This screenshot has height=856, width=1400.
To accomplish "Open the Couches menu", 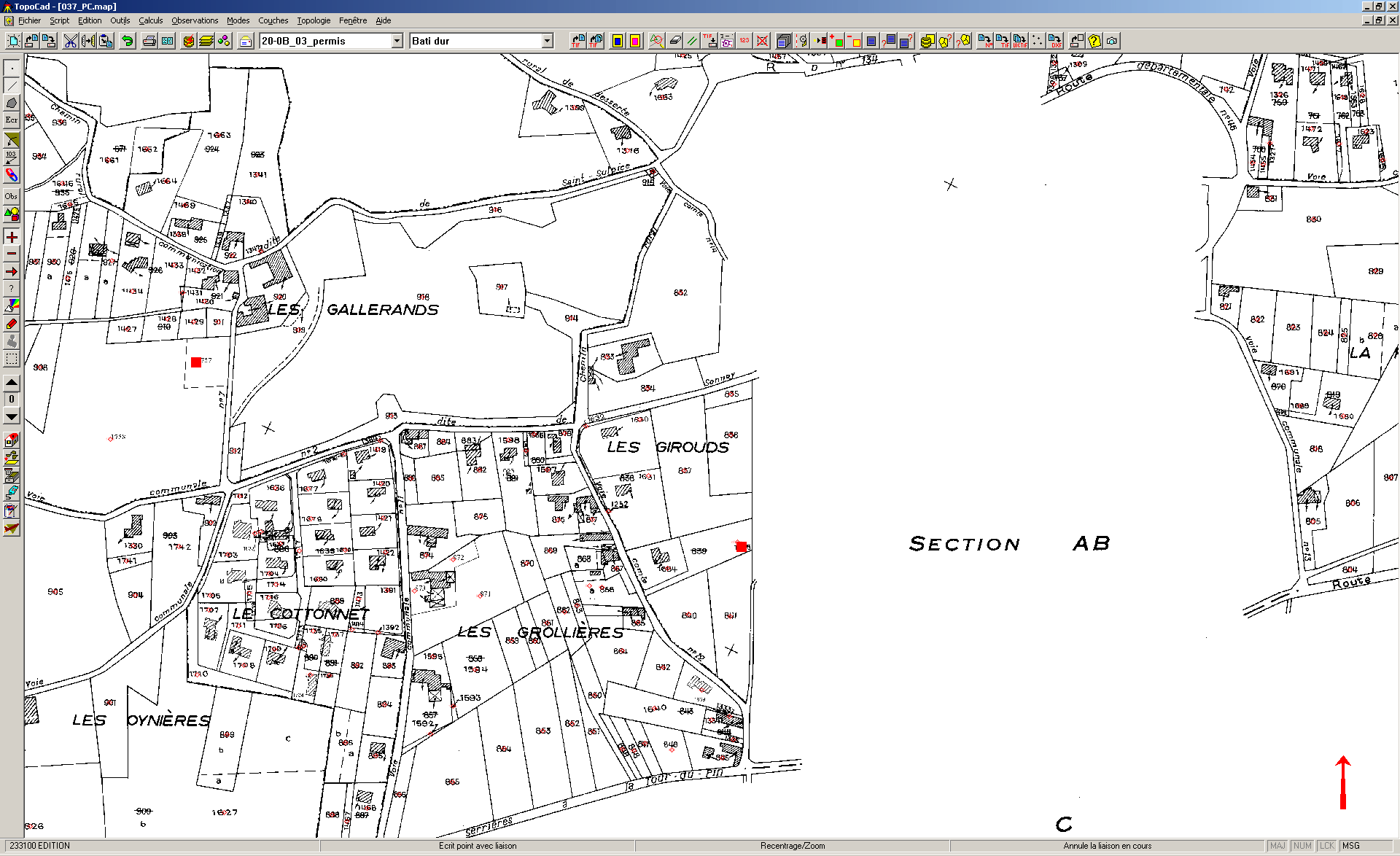I will pyautogui.click(x=273, y=20).
